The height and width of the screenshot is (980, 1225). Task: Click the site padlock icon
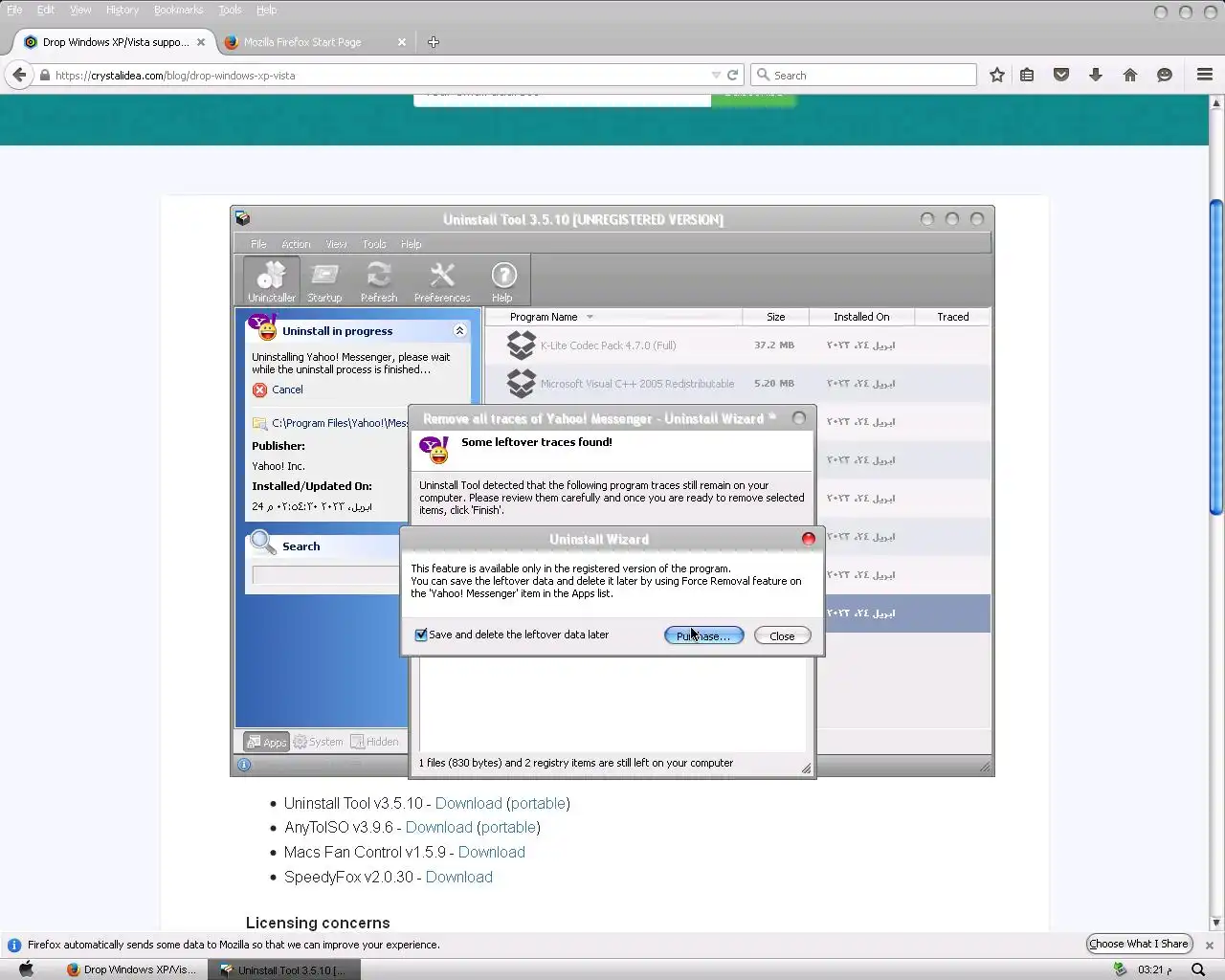[x=44, y=75]
